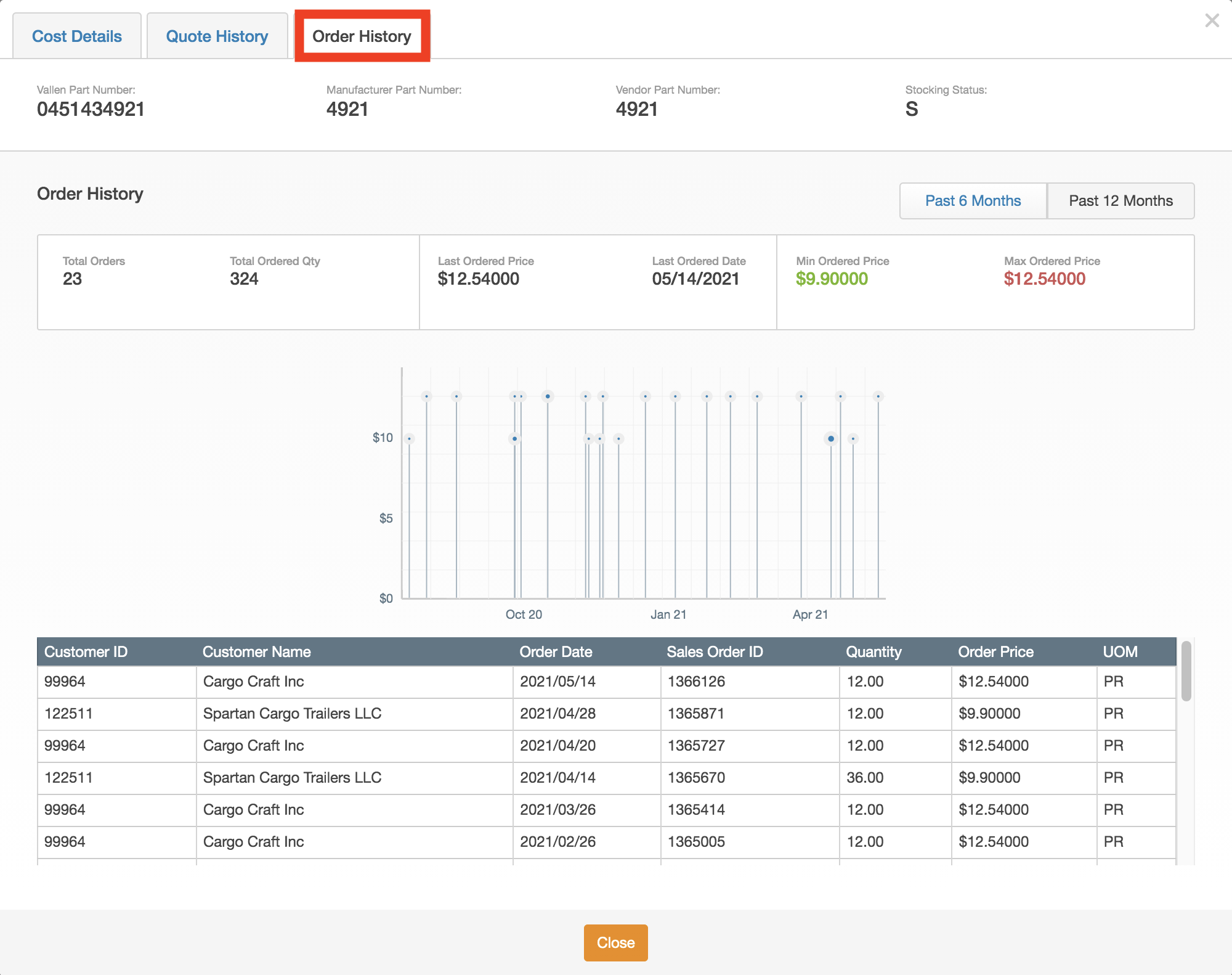This screenshot has width=1232, height=975.
Task: Select the Order History tab
Action: pyautogui.click(x=361, y=37)
